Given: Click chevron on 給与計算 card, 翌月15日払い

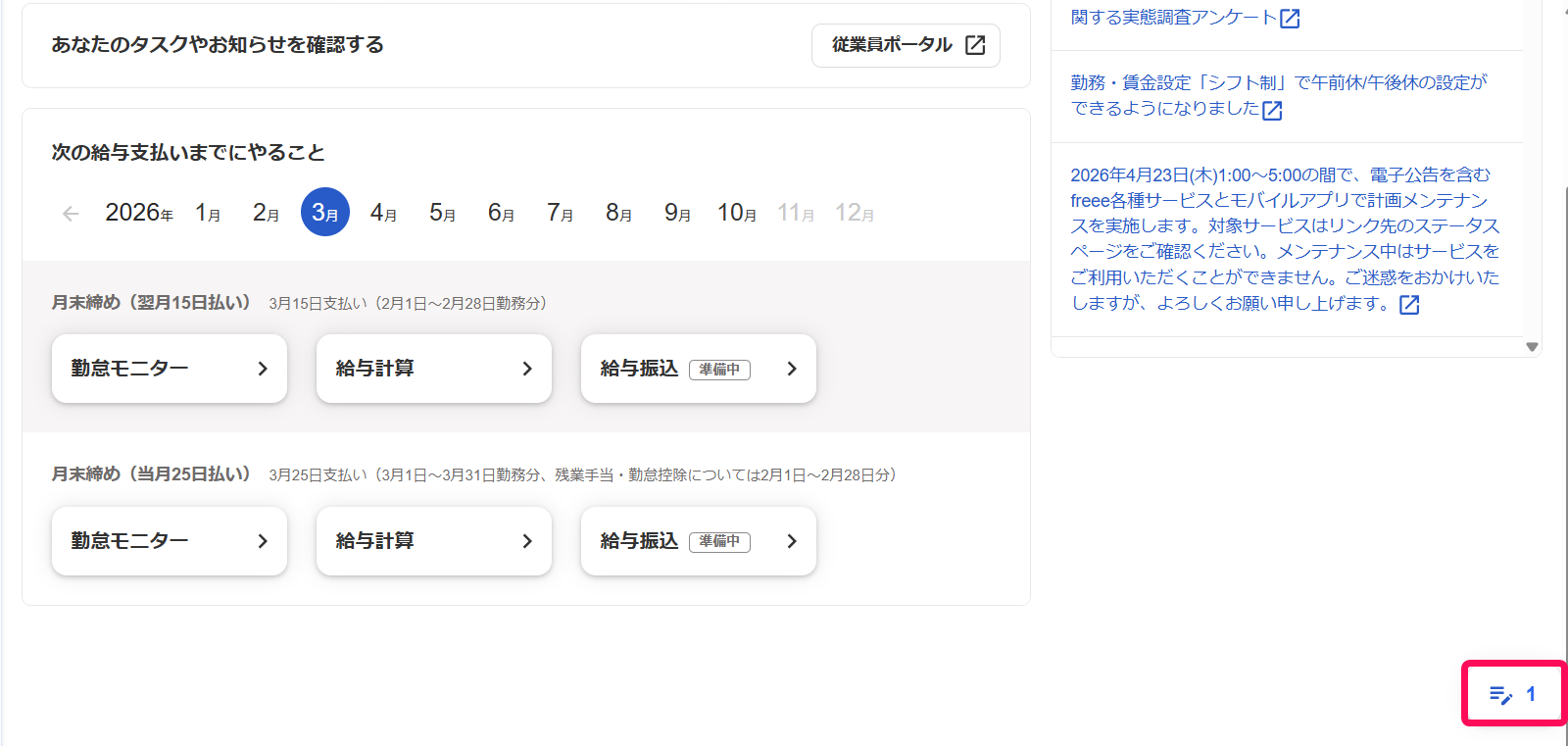Looking at the screenshot, I should 527,369.
